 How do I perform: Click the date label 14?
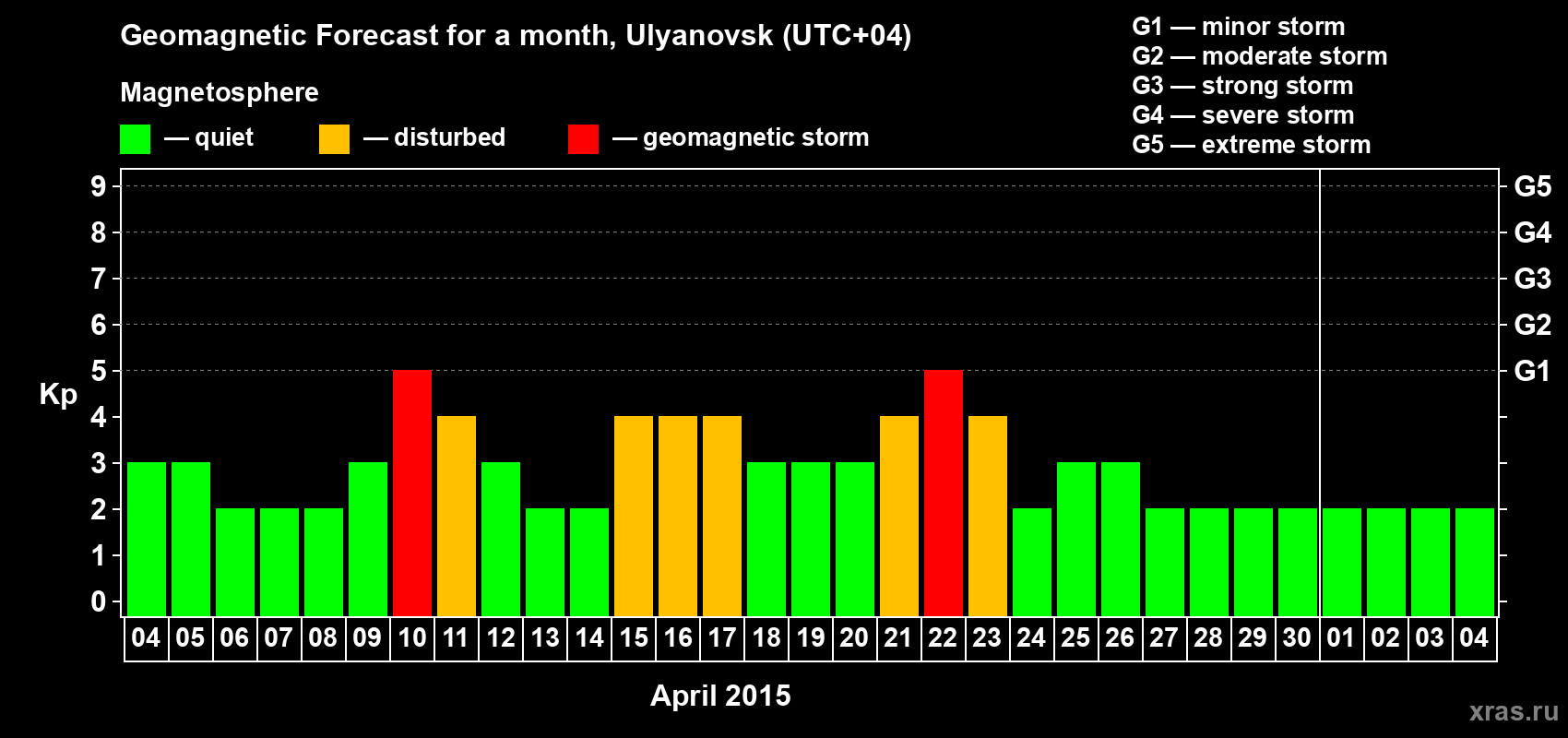click(588, 638)
